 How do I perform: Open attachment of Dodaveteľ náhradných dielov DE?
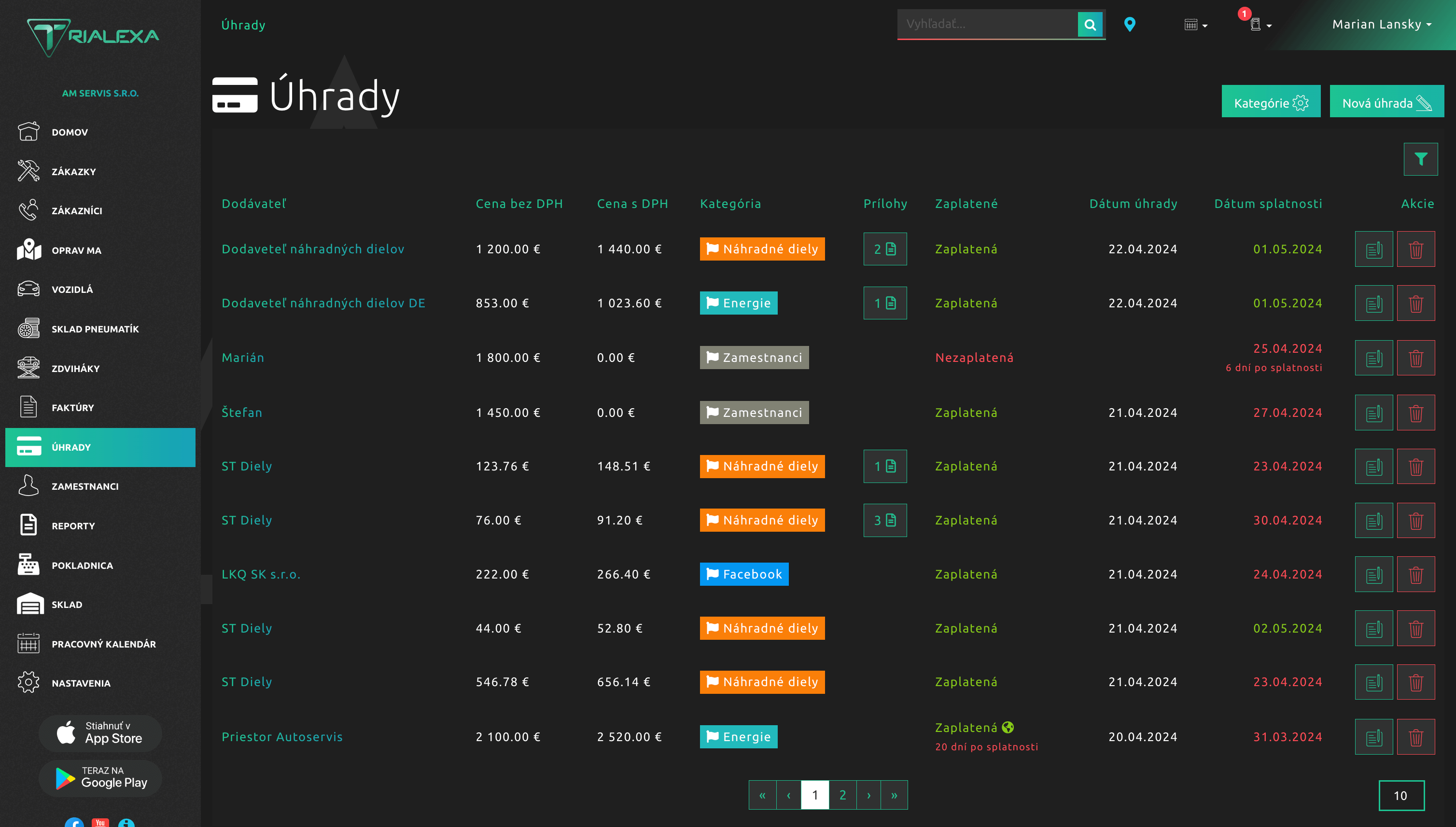[x=885, y=303]
